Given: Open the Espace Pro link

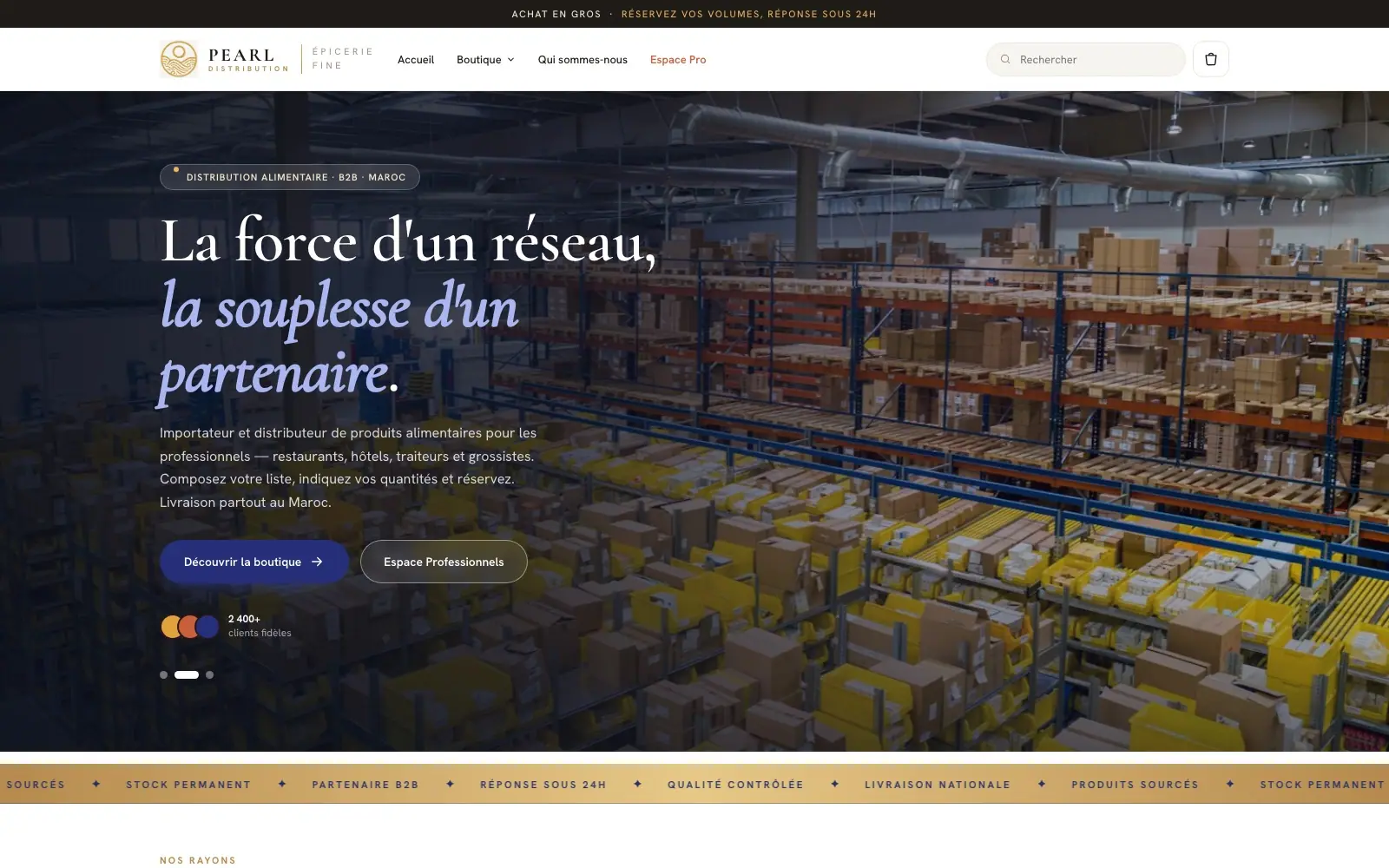Looking at the screenshot, I should (x=678, y=60).
